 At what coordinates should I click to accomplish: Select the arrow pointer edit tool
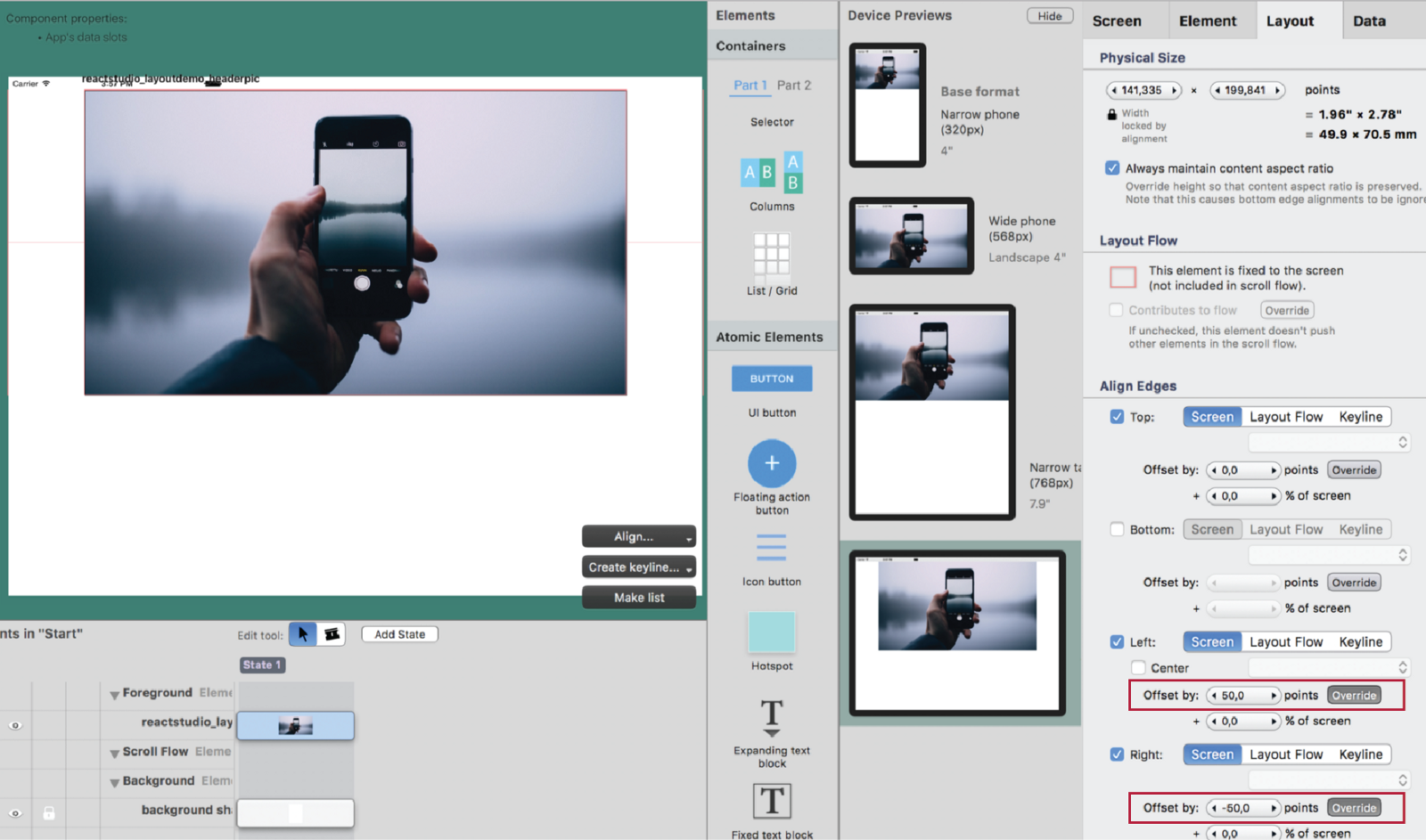coord(302,634)
